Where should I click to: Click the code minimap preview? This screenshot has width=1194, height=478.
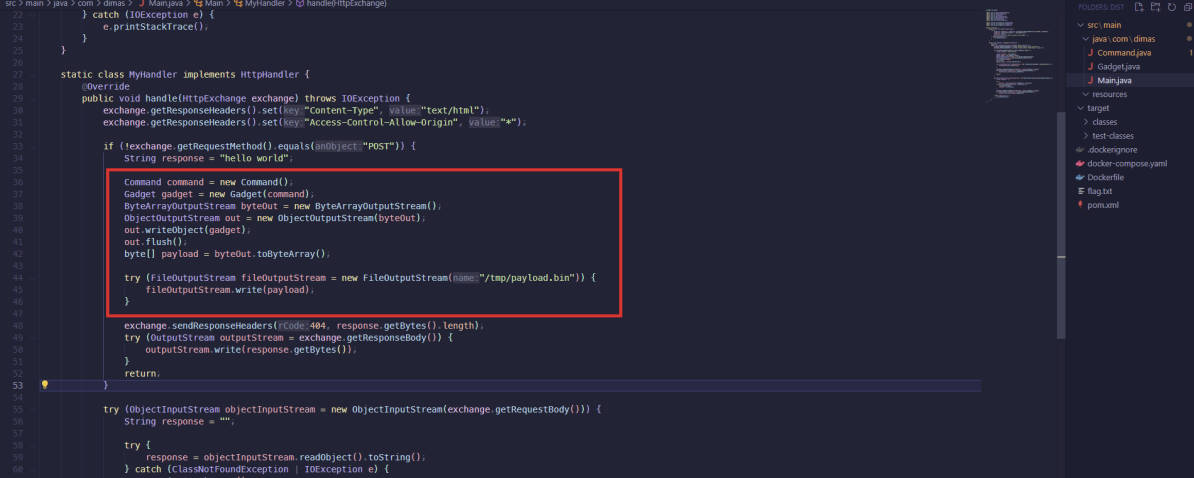(x=1020, y=57)
